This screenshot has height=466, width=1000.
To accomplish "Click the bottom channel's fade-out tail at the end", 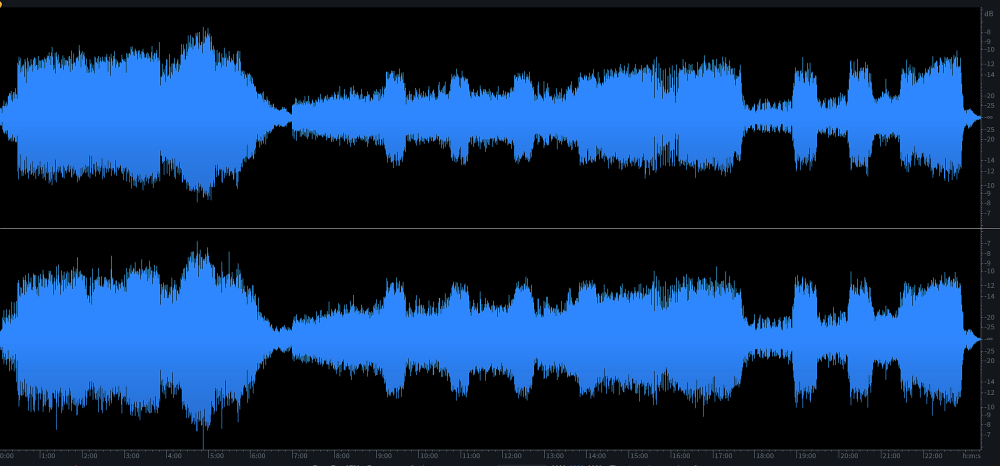I will coord(970,340).
